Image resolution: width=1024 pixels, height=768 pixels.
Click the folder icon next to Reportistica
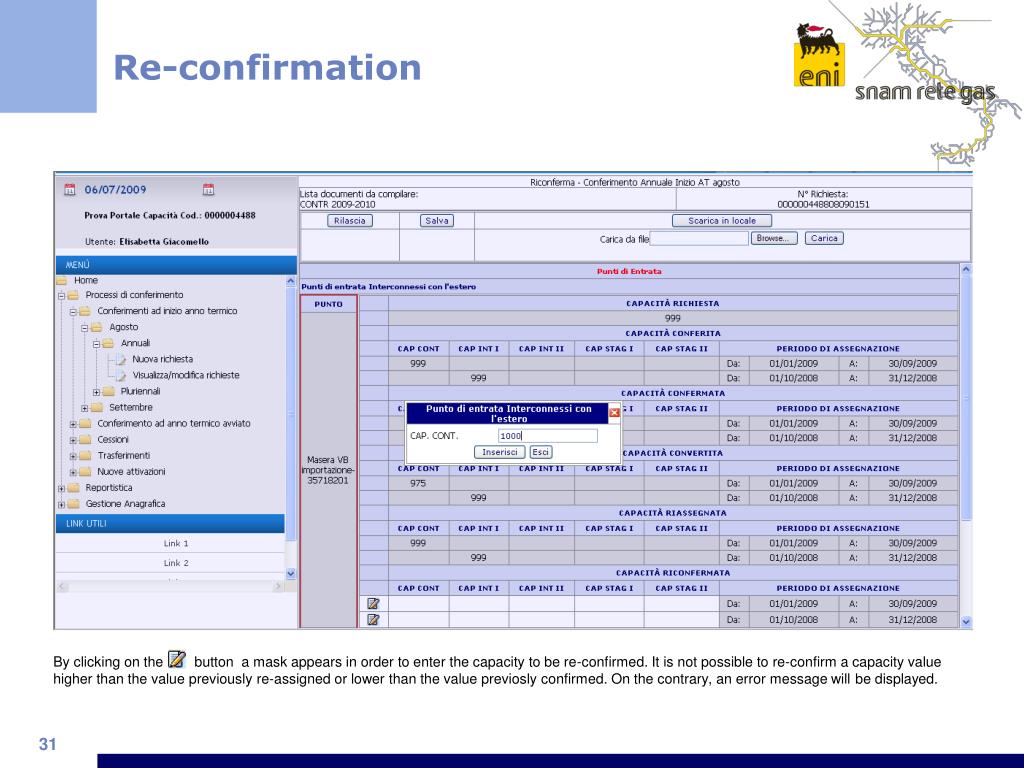point(74,488)
